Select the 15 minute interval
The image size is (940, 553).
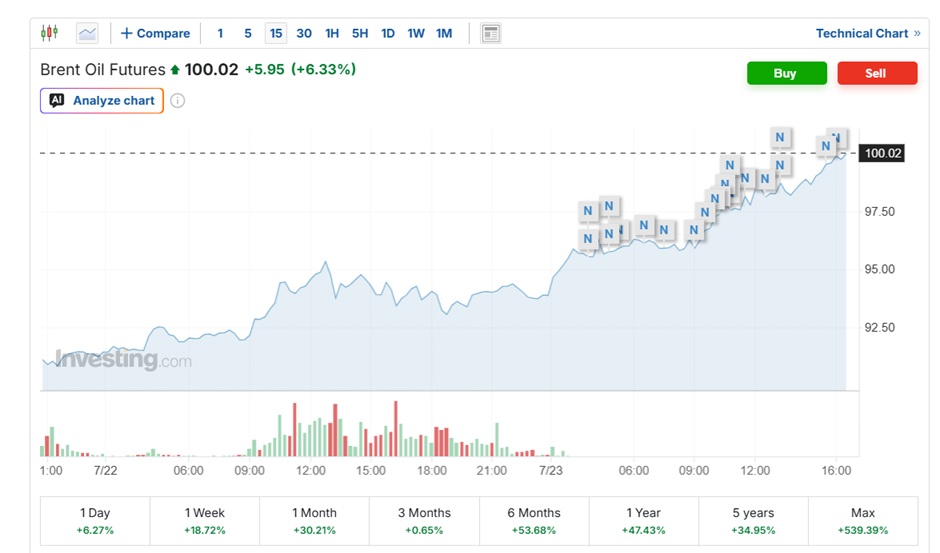point(276,34)
